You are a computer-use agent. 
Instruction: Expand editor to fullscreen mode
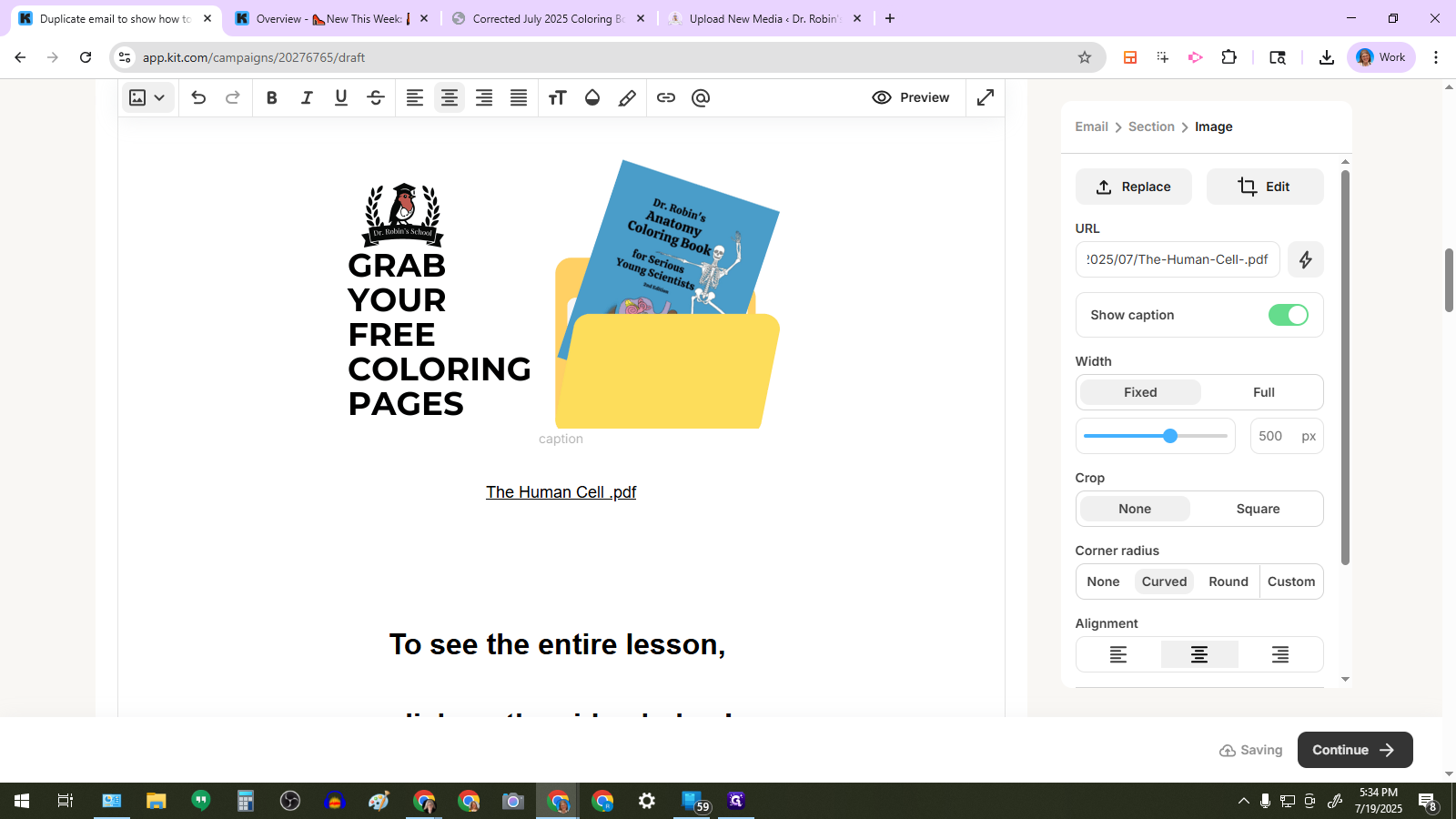(x=985, y=97)
